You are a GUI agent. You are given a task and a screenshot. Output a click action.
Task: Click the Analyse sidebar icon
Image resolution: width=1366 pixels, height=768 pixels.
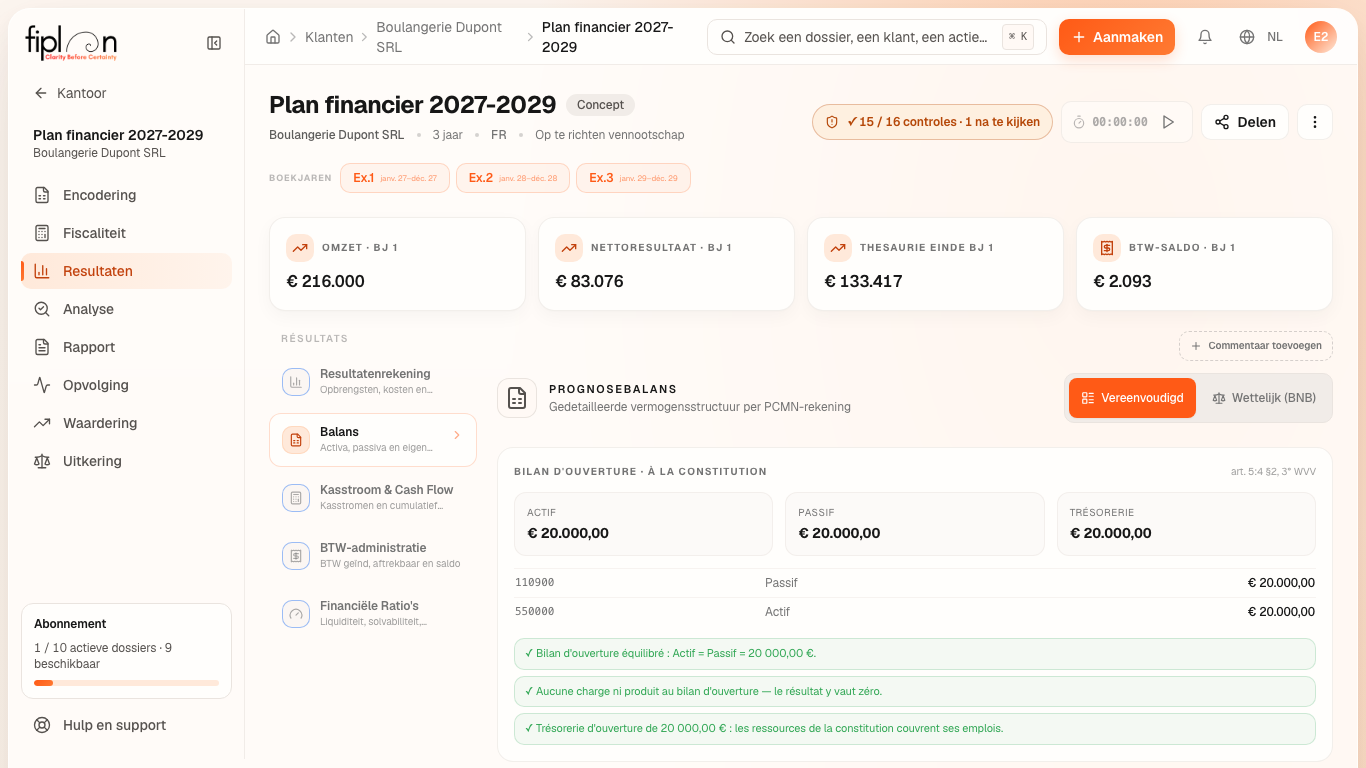[42, 309]
